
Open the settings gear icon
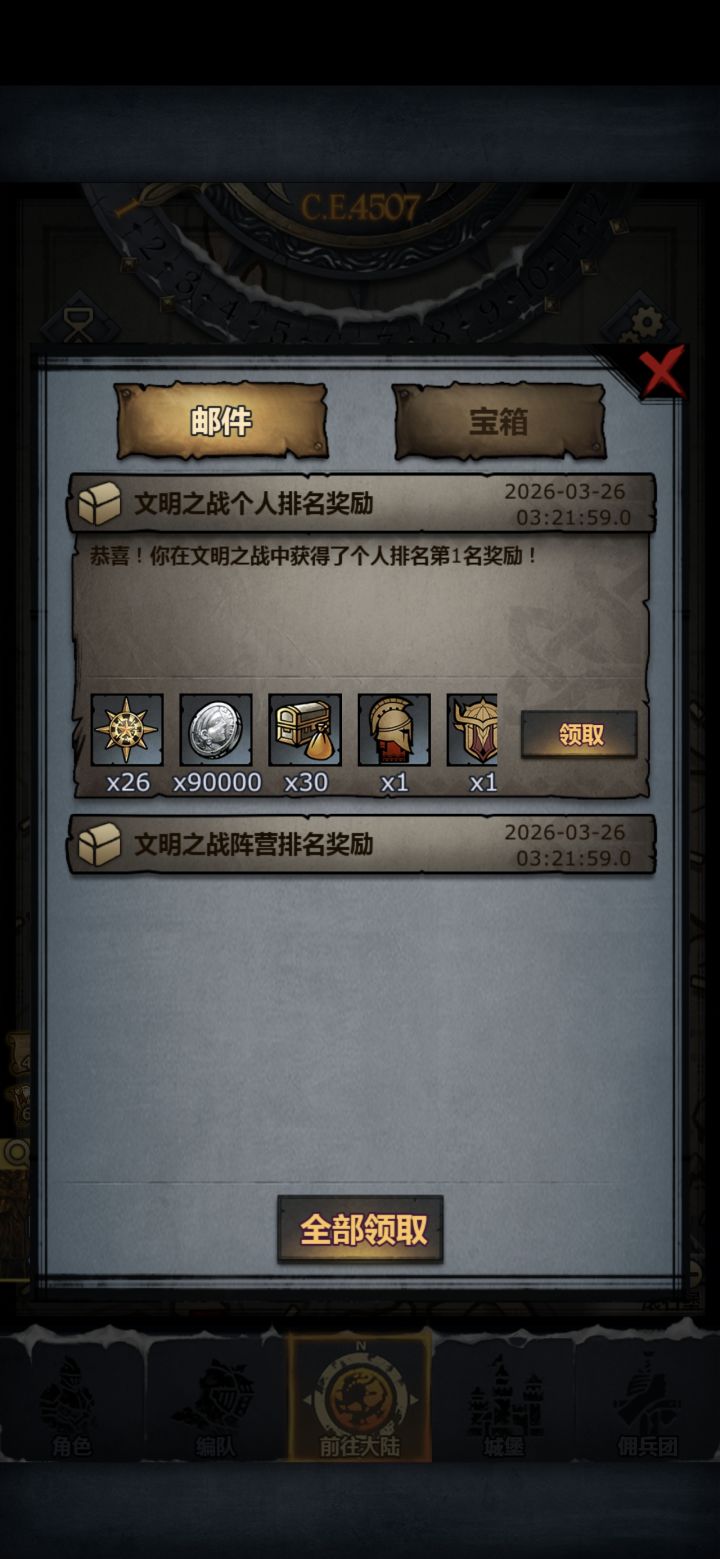point(645,323)
